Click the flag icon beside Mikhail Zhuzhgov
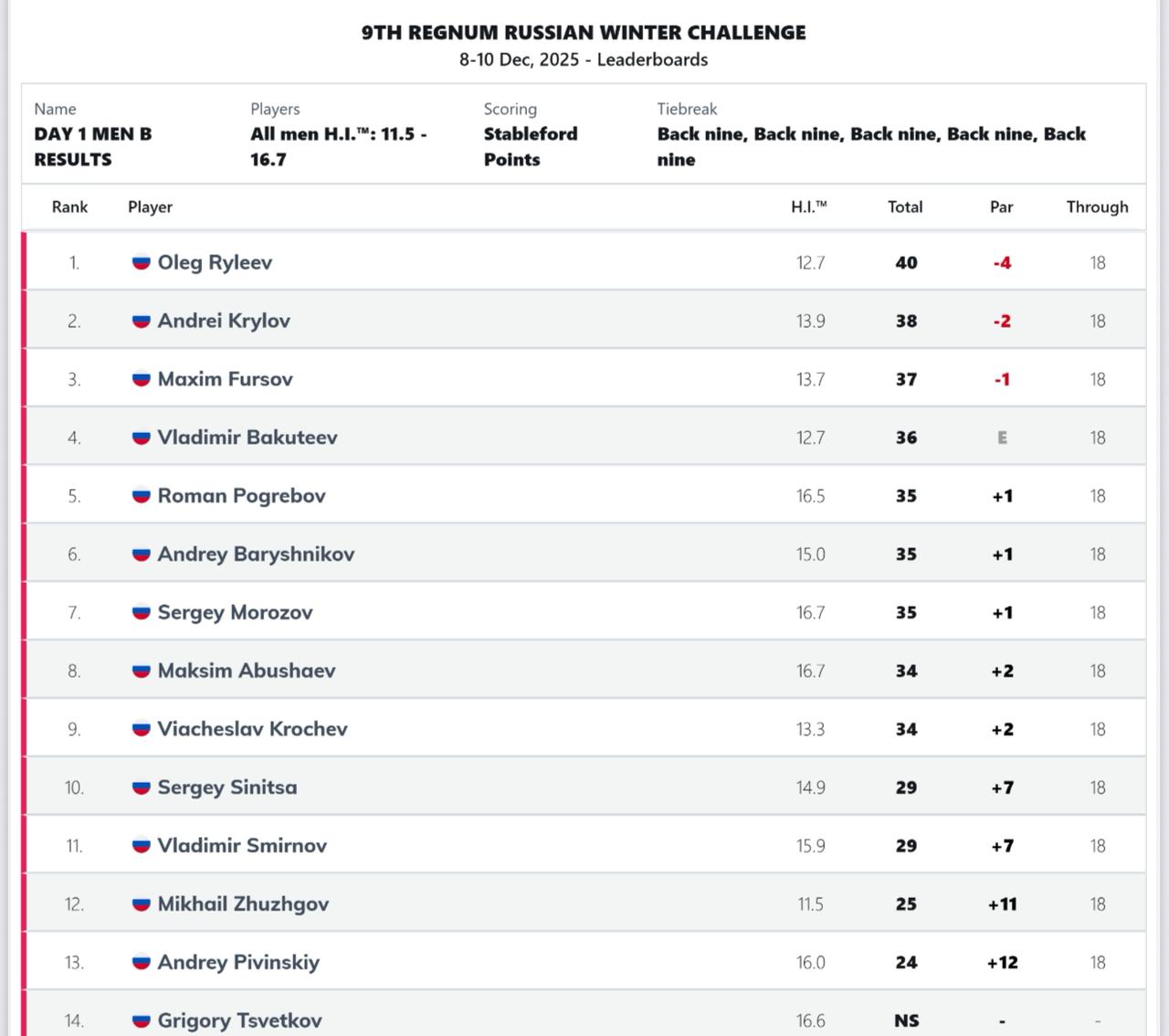 pos(141,904)
